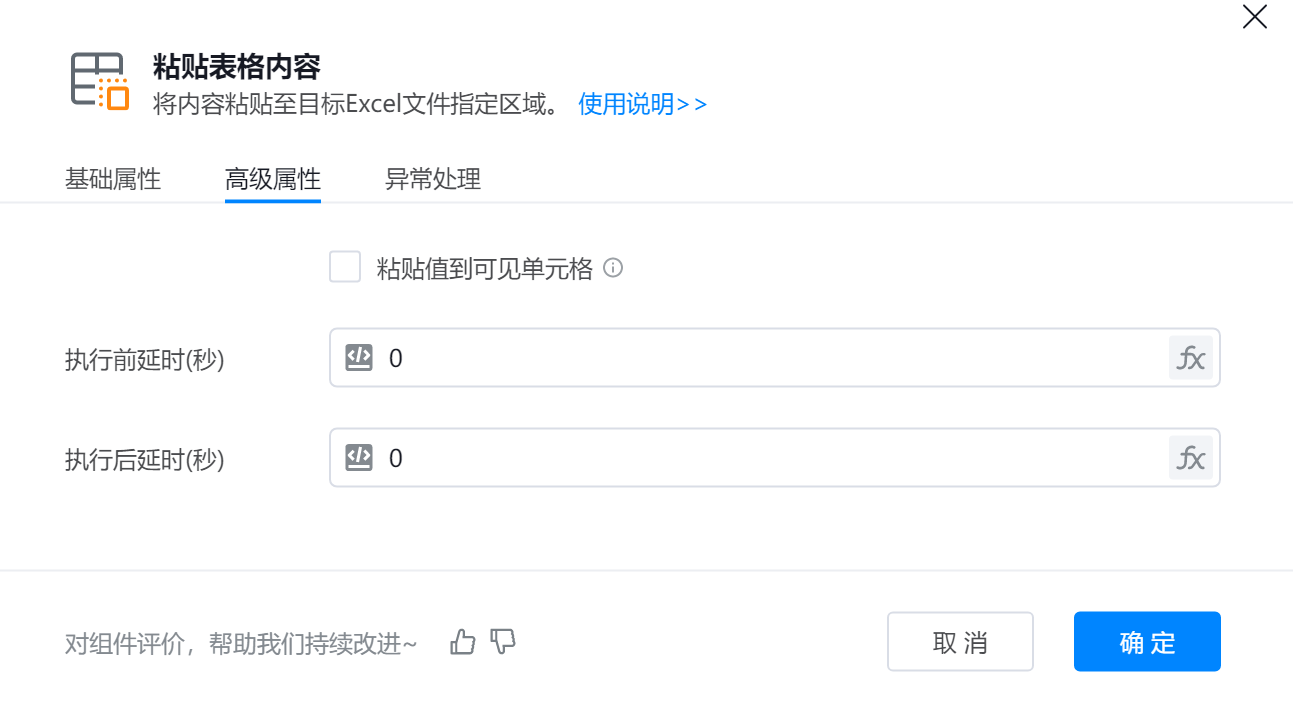The height and width of the screenshot is (702, 1293).
Task: Click the info icon beside 粘贴值到可见单元格
Action: pos(614,268)
